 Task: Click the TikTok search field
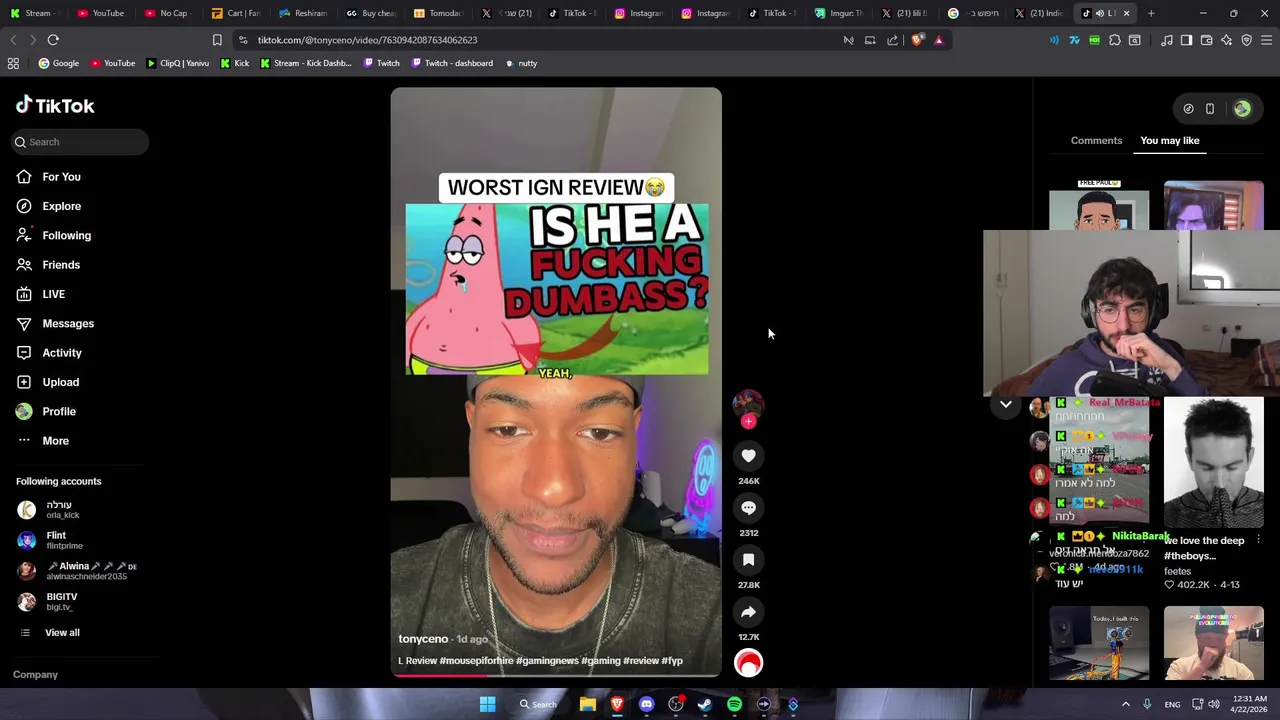80,142
